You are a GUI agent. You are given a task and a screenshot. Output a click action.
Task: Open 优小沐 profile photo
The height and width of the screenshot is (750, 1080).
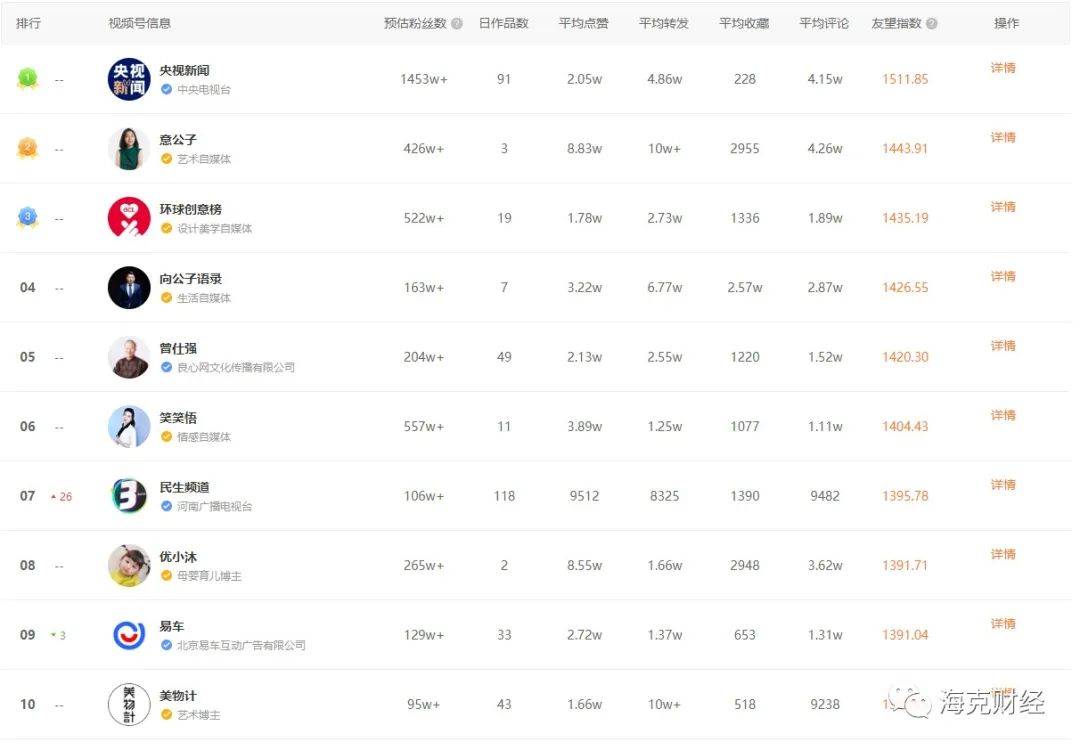(x=129, y=565)
